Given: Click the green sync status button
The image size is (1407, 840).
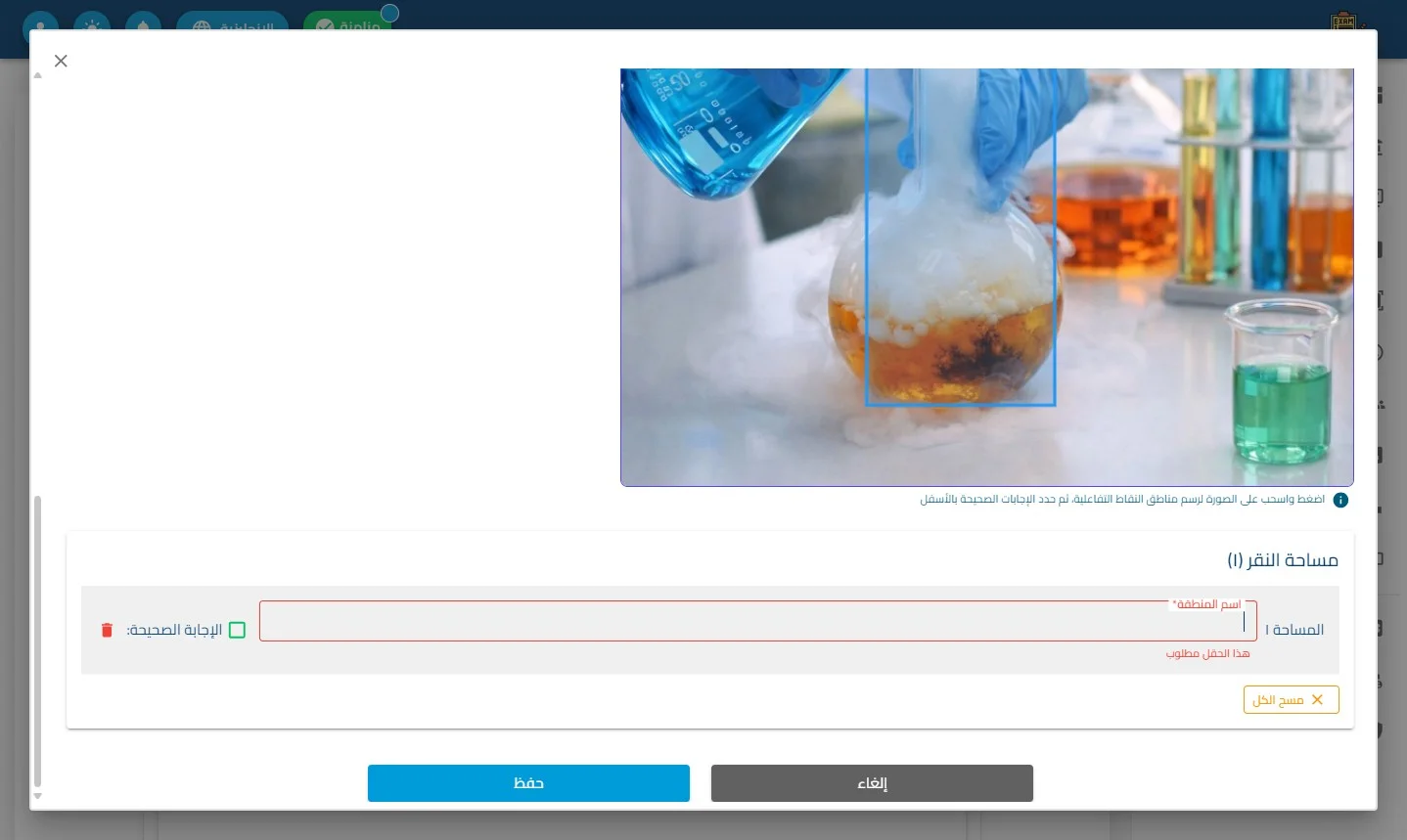Looking at the screenshot, I should 348,25.
